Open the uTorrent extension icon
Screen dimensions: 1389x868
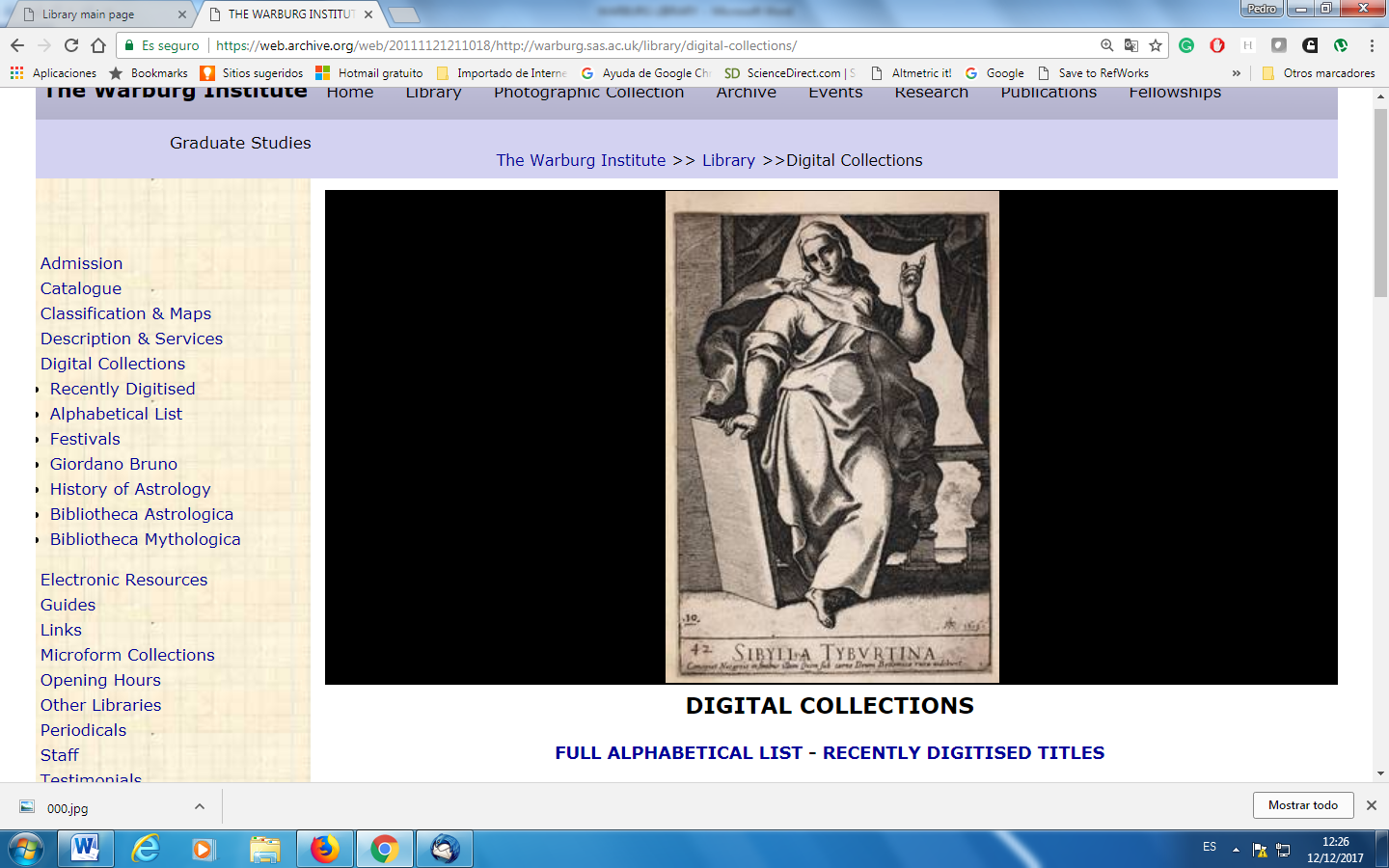pos(1341,45)
